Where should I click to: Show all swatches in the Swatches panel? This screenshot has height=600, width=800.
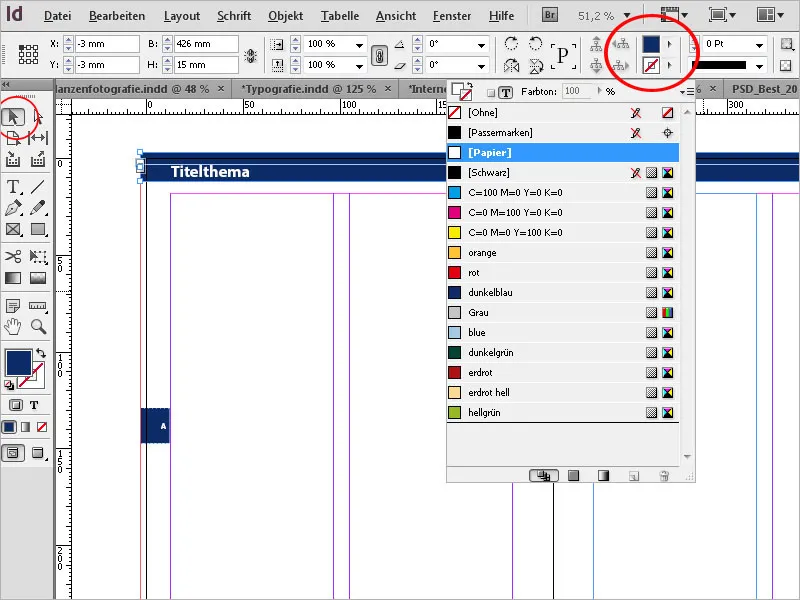[x=544, y=476]
